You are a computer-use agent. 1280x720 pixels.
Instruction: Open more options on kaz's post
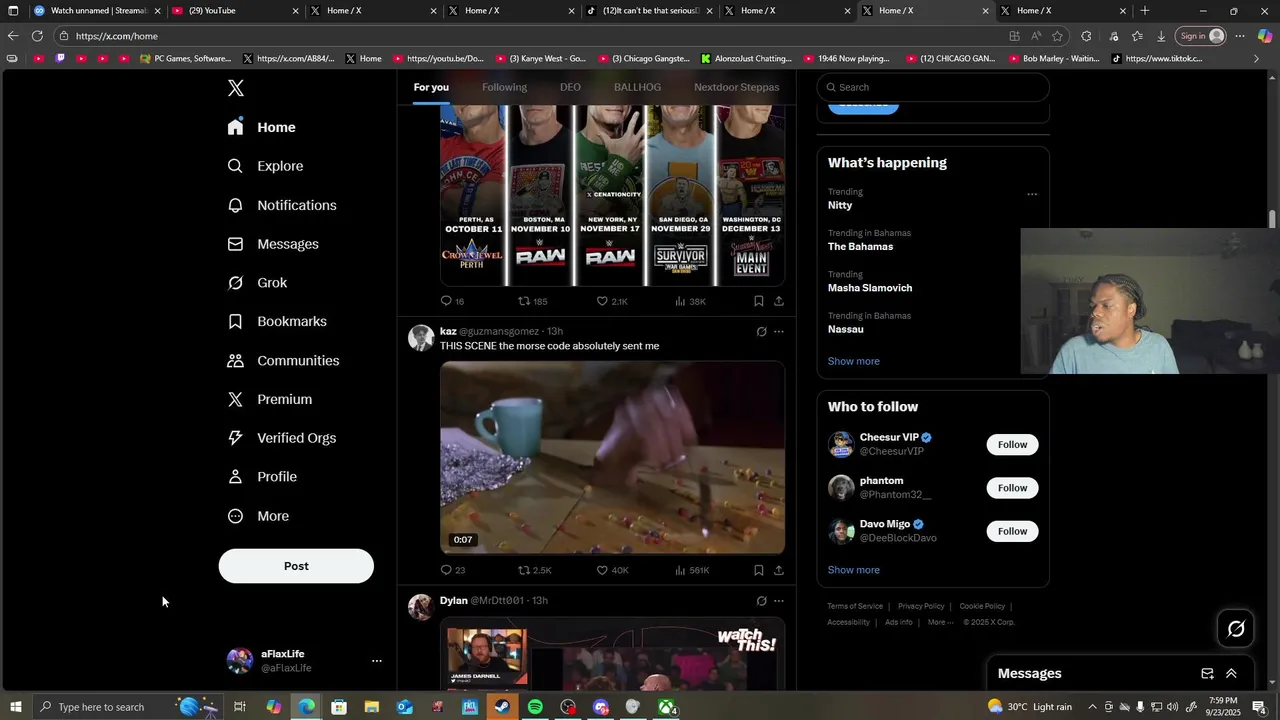(779, 332)
